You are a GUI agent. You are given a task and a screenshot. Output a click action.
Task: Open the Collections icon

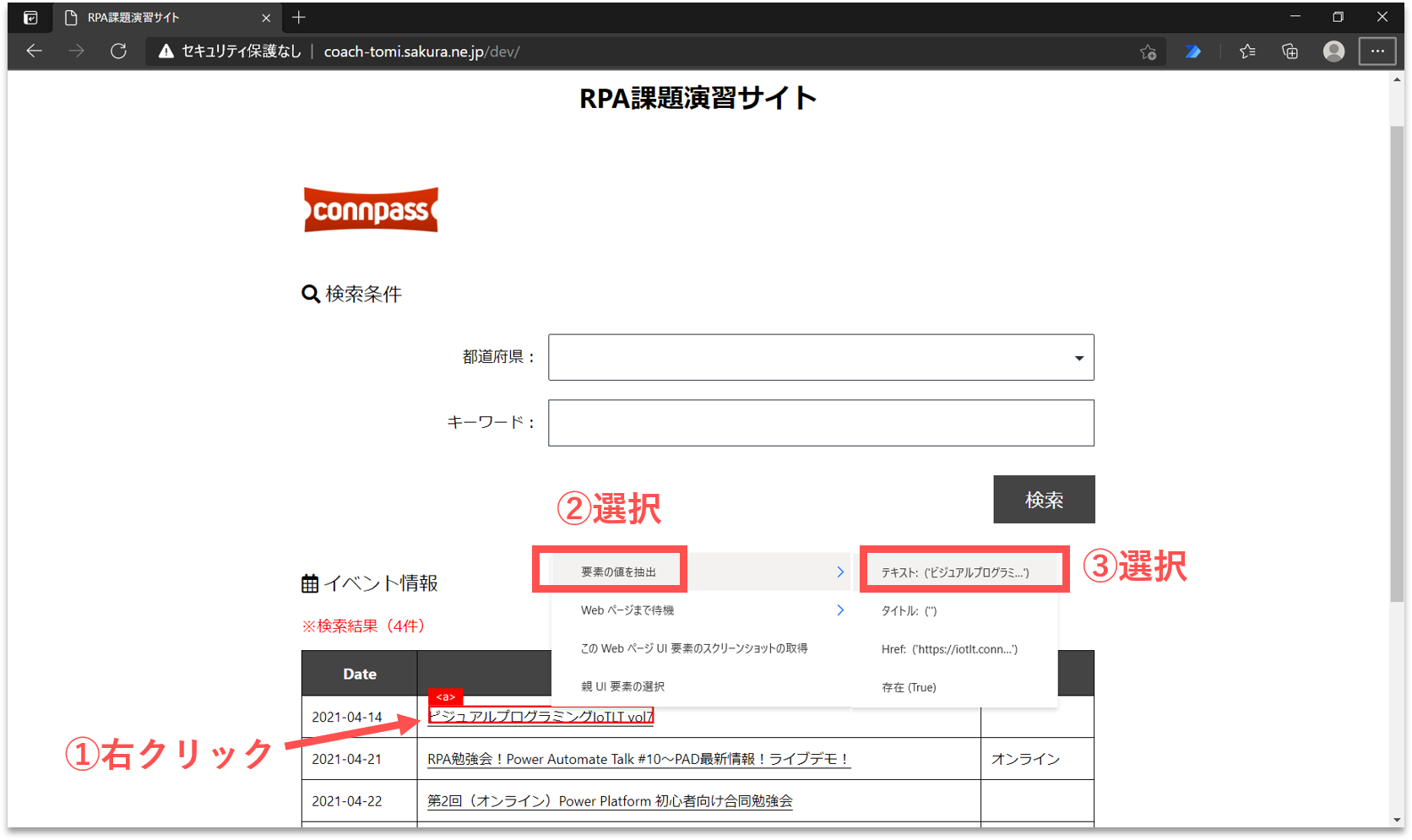pos(1290,51)
